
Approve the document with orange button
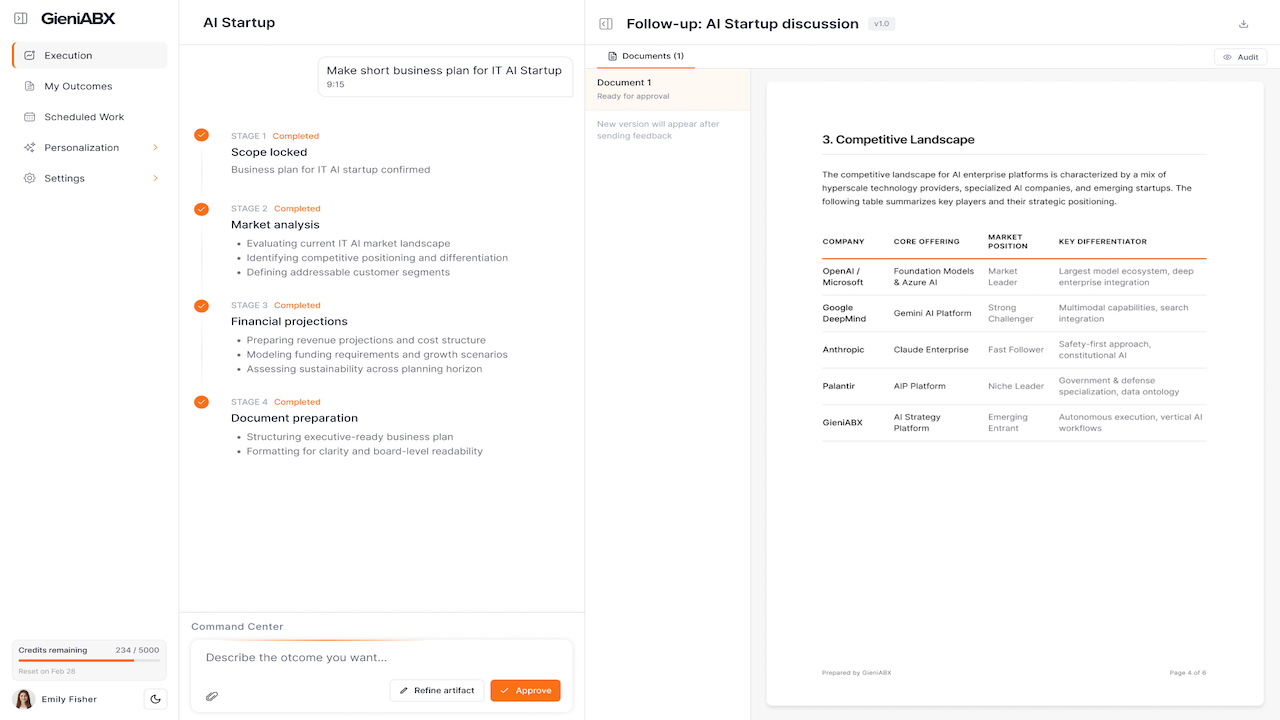525,691
